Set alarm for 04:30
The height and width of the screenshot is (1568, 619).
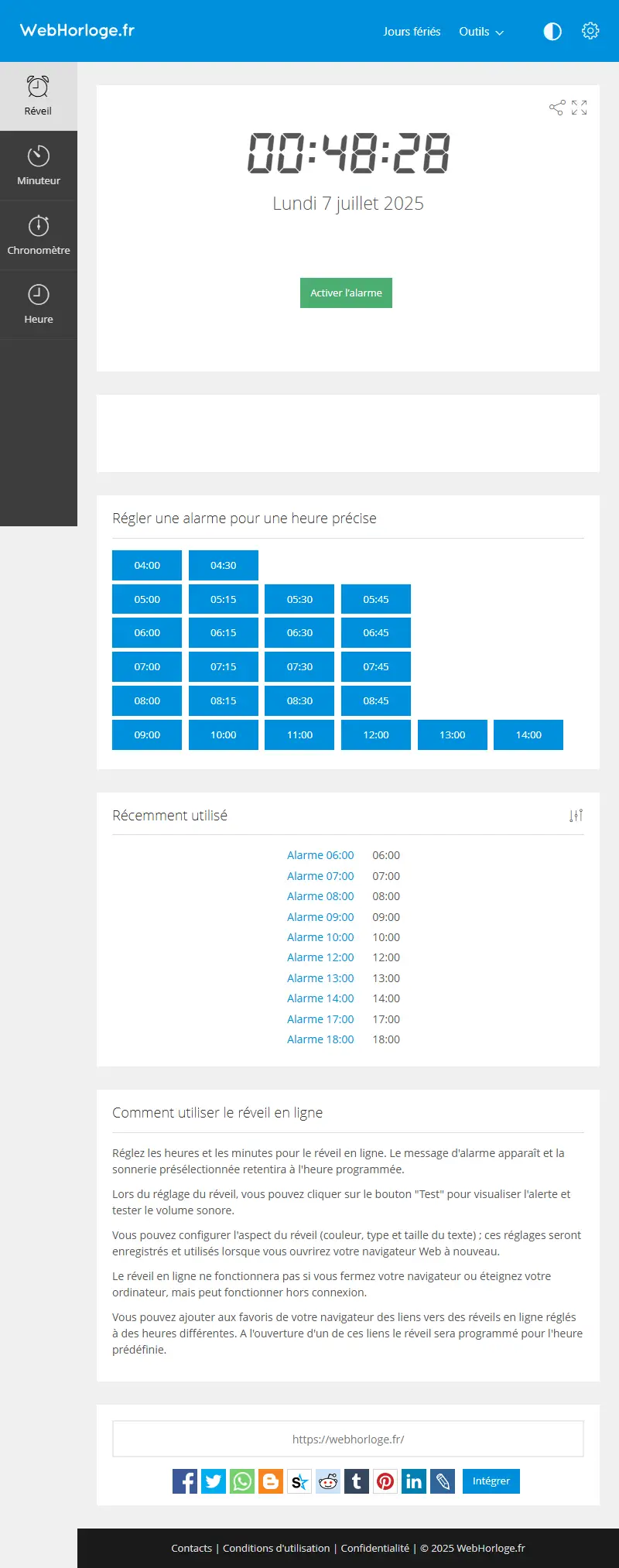click(x=224, y=565)
